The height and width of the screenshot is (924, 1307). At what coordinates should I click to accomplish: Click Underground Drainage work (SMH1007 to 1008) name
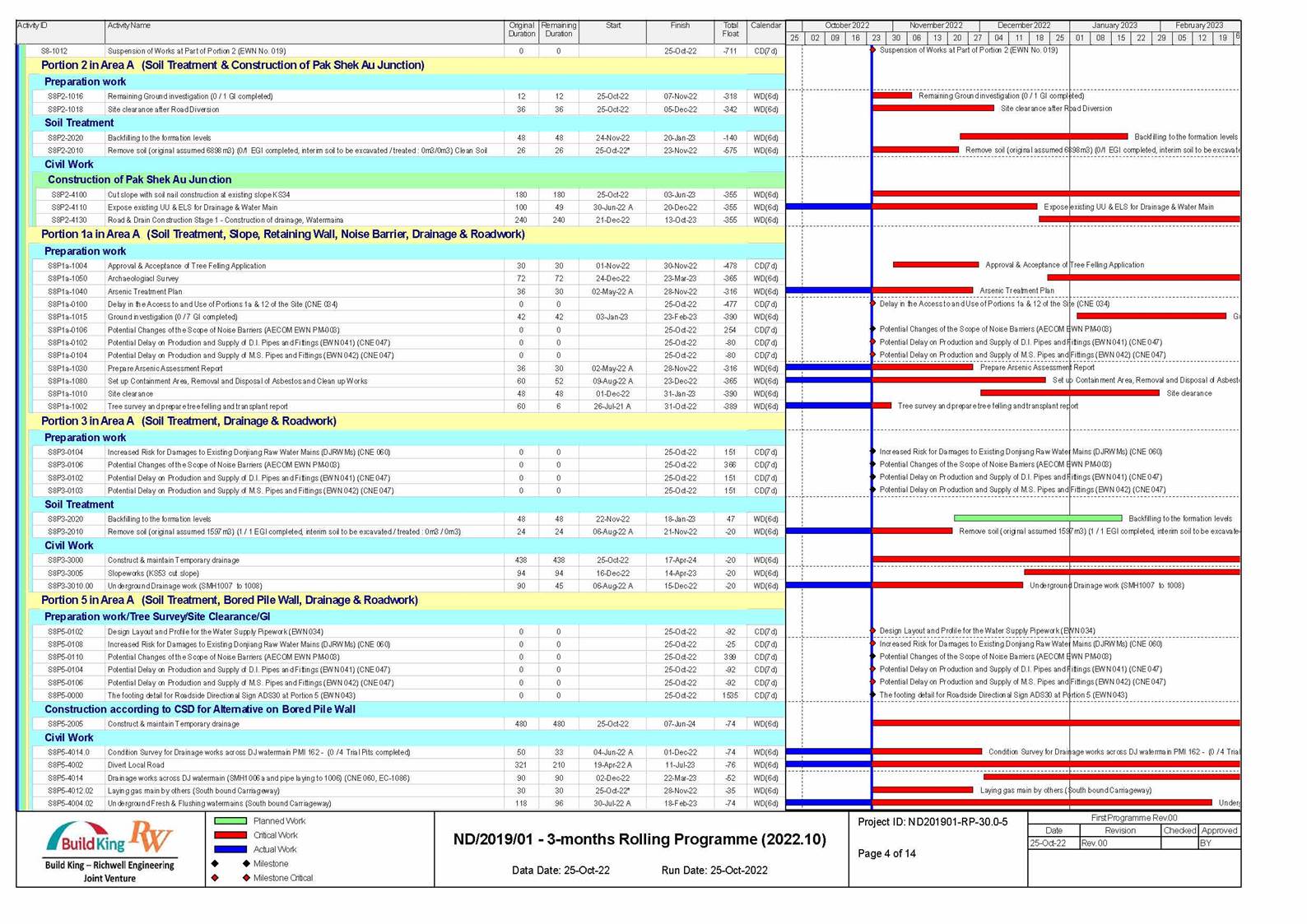pos(185,586)
